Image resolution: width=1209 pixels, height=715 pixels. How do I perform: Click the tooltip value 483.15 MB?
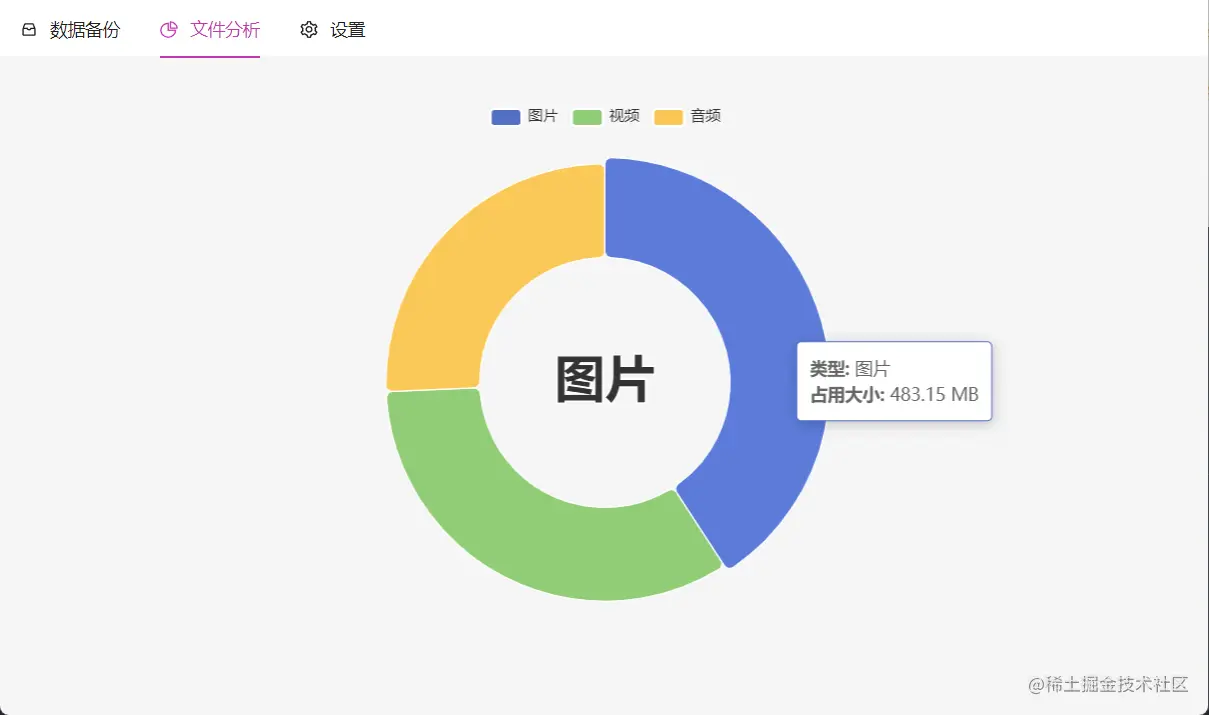coord(934,394)
